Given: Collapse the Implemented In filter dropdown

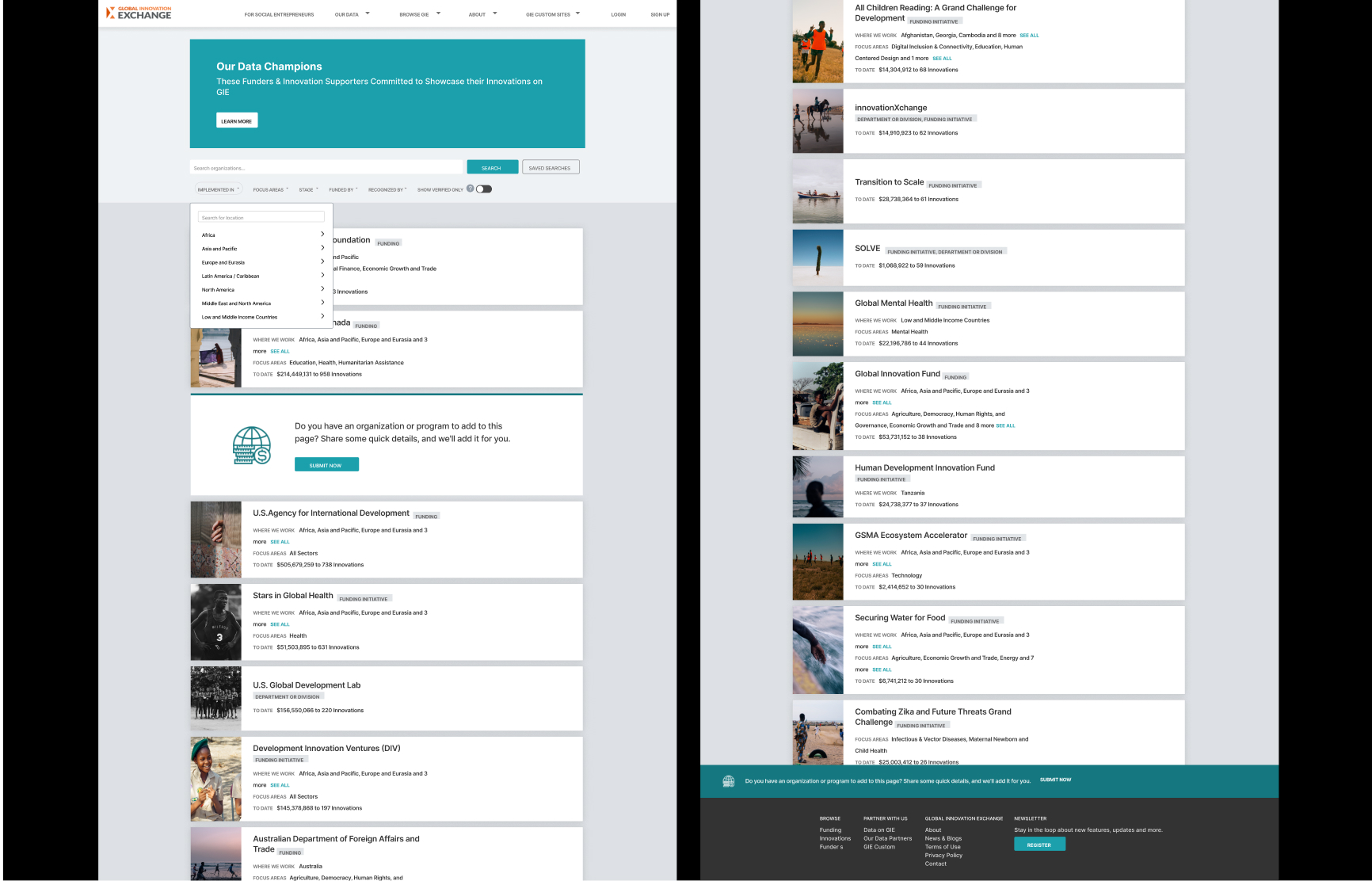Looking at the screenshot, I should pos(218,189).
